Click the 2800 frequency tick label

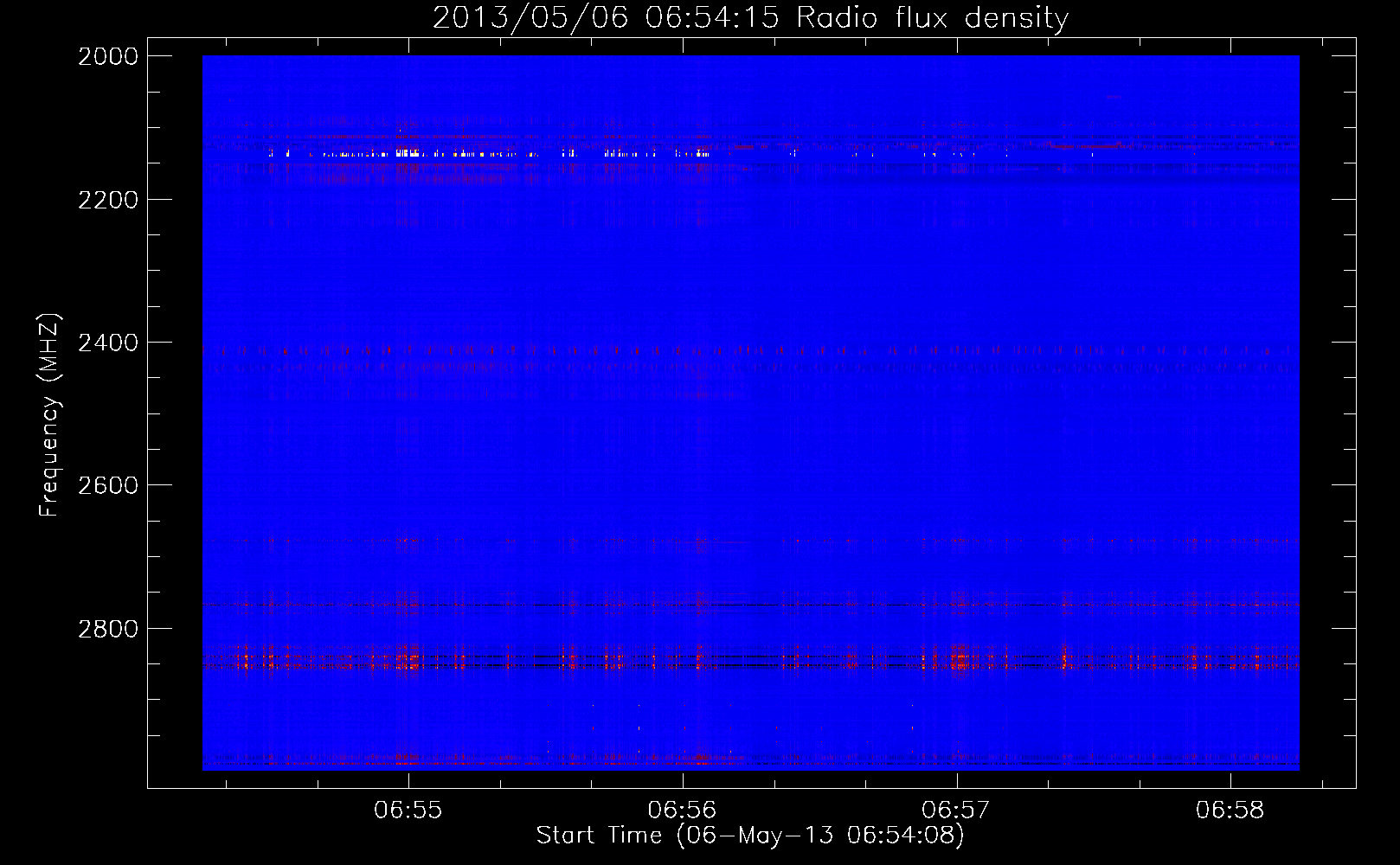pyautogui.click(x=108, y=629)
